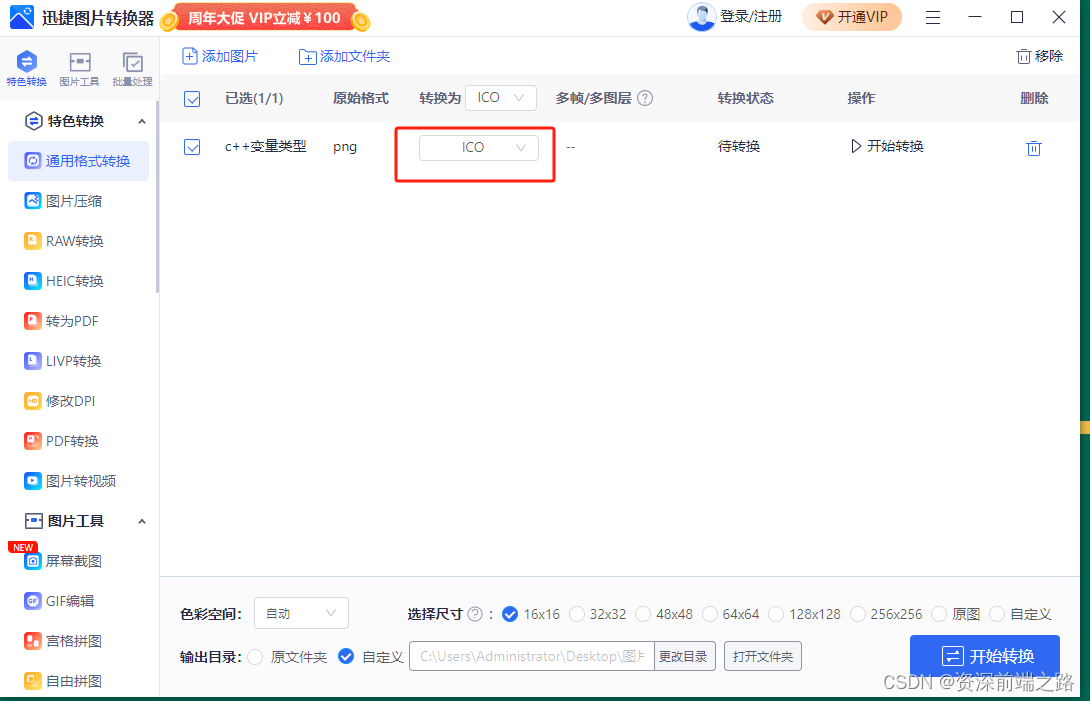Delete the c++变量类型 file via trash icon

coord(1034,147)
